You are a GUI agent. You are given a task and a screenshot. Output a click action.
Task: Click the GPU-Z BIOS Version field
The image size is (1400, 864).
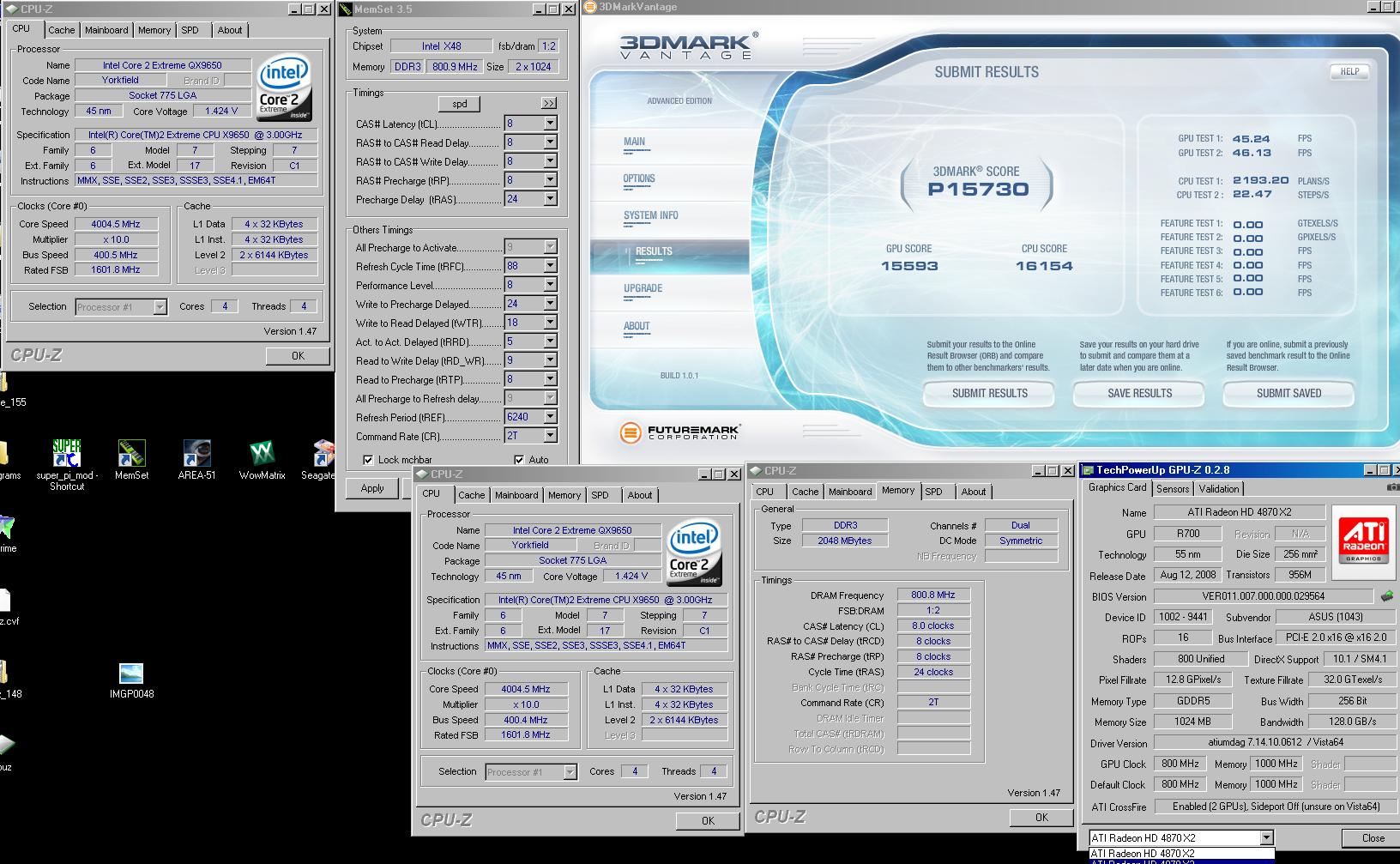pos(1264,596)
